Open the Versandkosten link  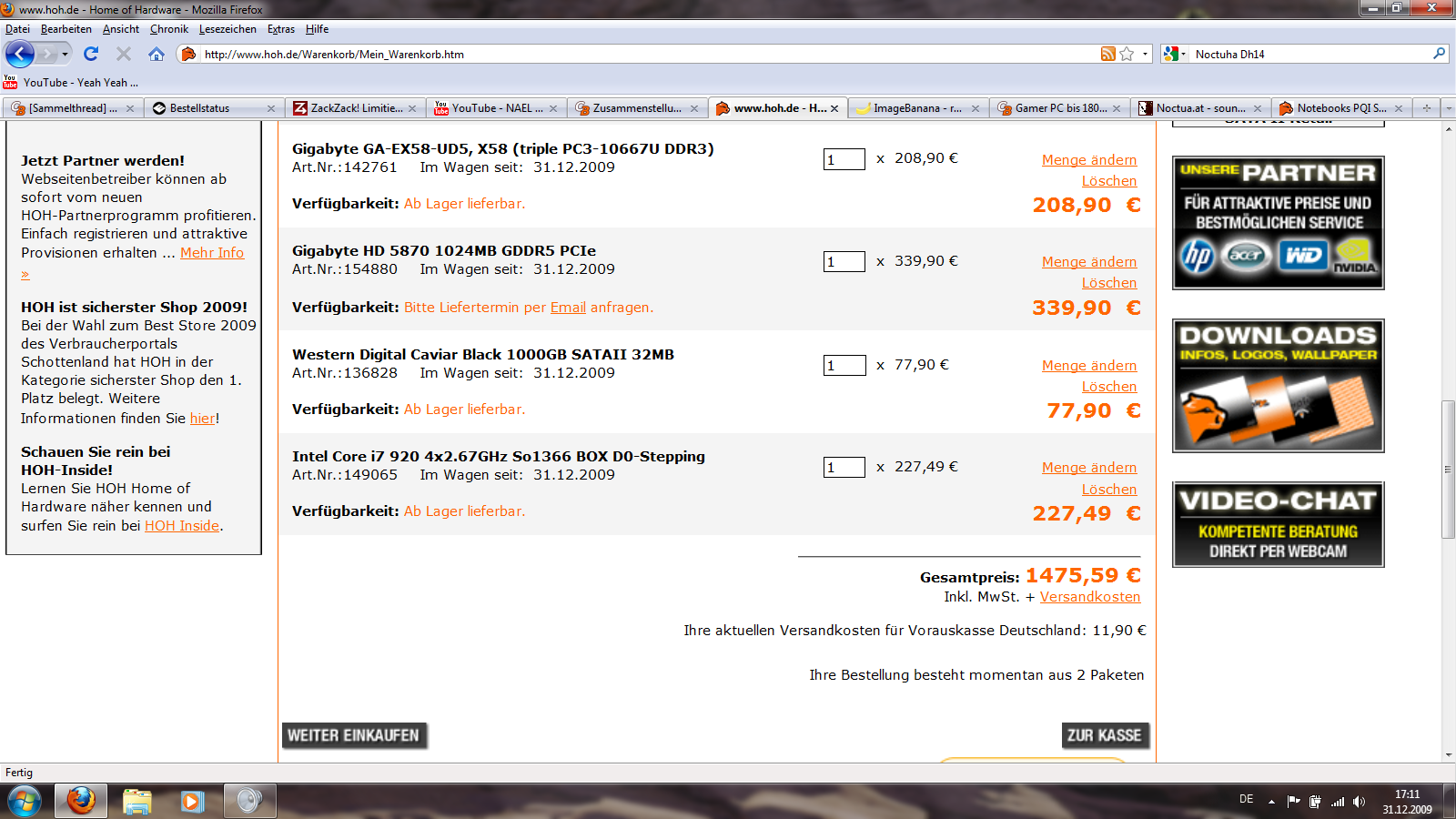1090,597
